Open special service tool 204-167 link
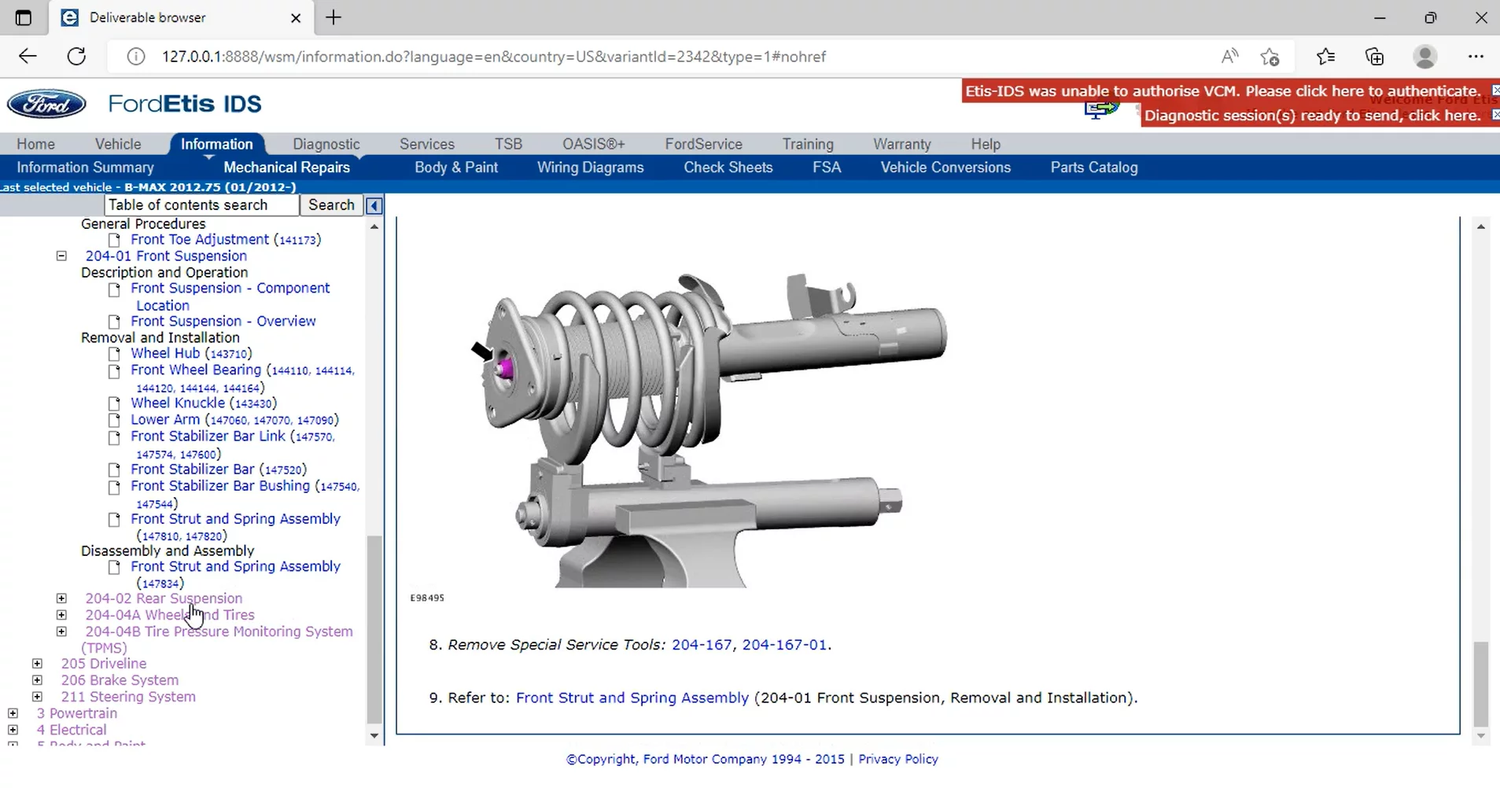The image size is (1500, 788). tap(702, 645)
